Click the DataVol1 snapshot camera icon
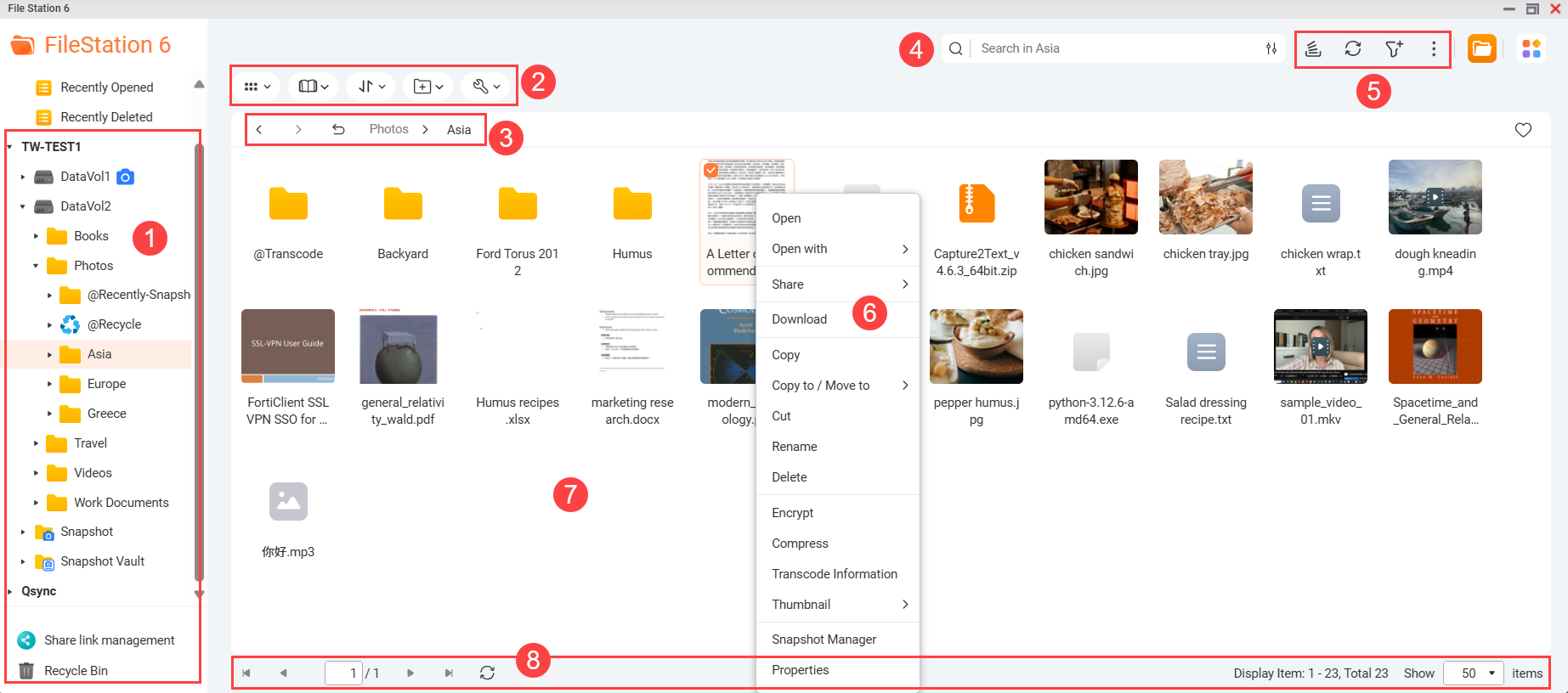The height and width of the screenshot is (693, 1568). pos(125,177)
